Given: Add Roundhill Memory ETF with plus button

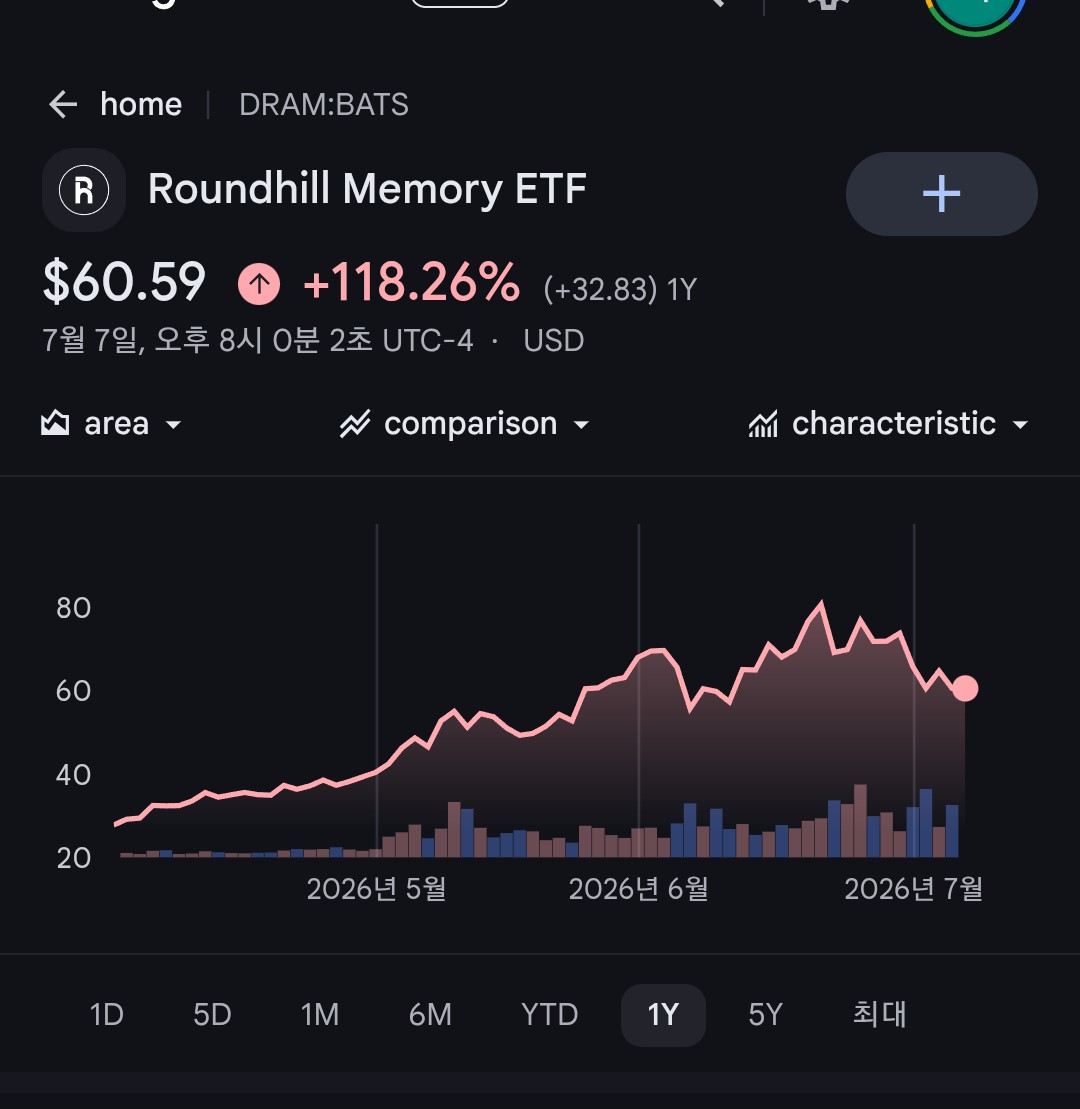Looking at the screenshot, I should [941, 194].
